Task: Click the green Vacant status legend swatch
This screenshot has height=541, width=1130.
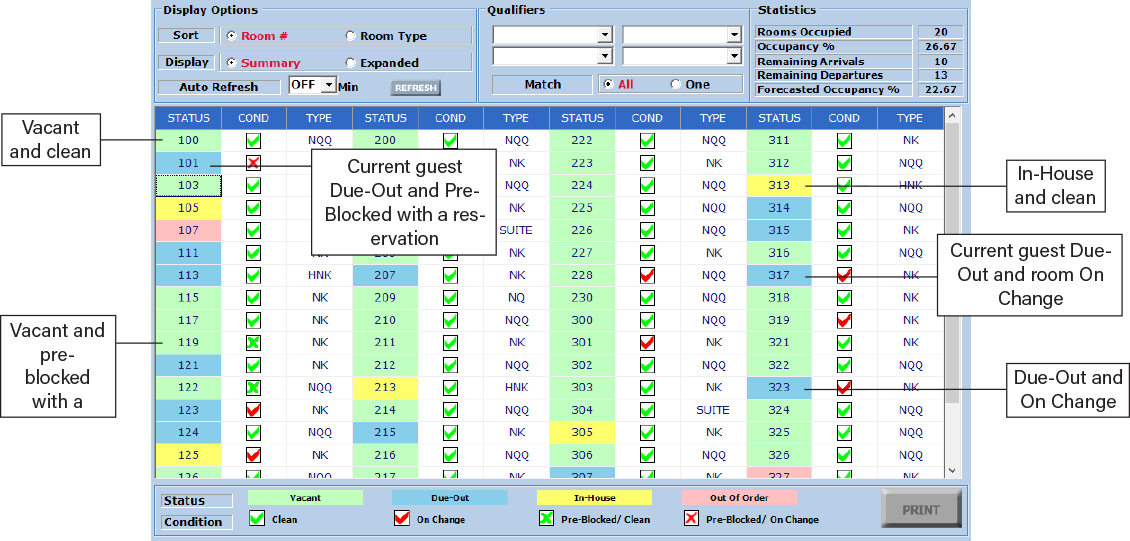Action: (x=305, y=498)
